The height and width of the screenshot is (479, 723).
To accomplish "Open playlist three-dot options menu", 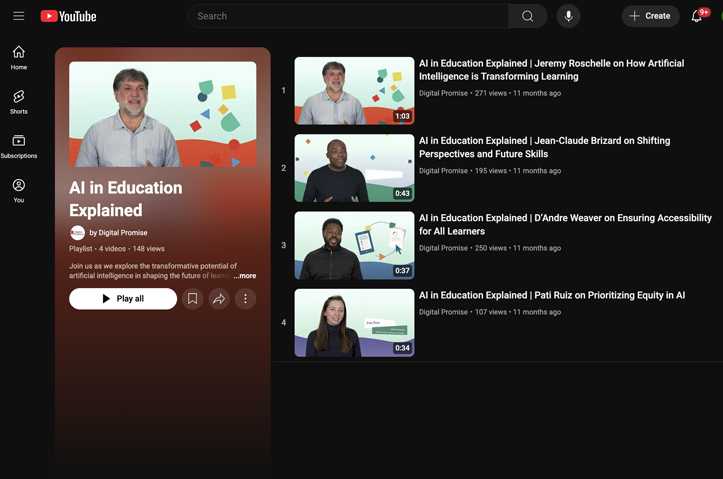I will [245, 299].
